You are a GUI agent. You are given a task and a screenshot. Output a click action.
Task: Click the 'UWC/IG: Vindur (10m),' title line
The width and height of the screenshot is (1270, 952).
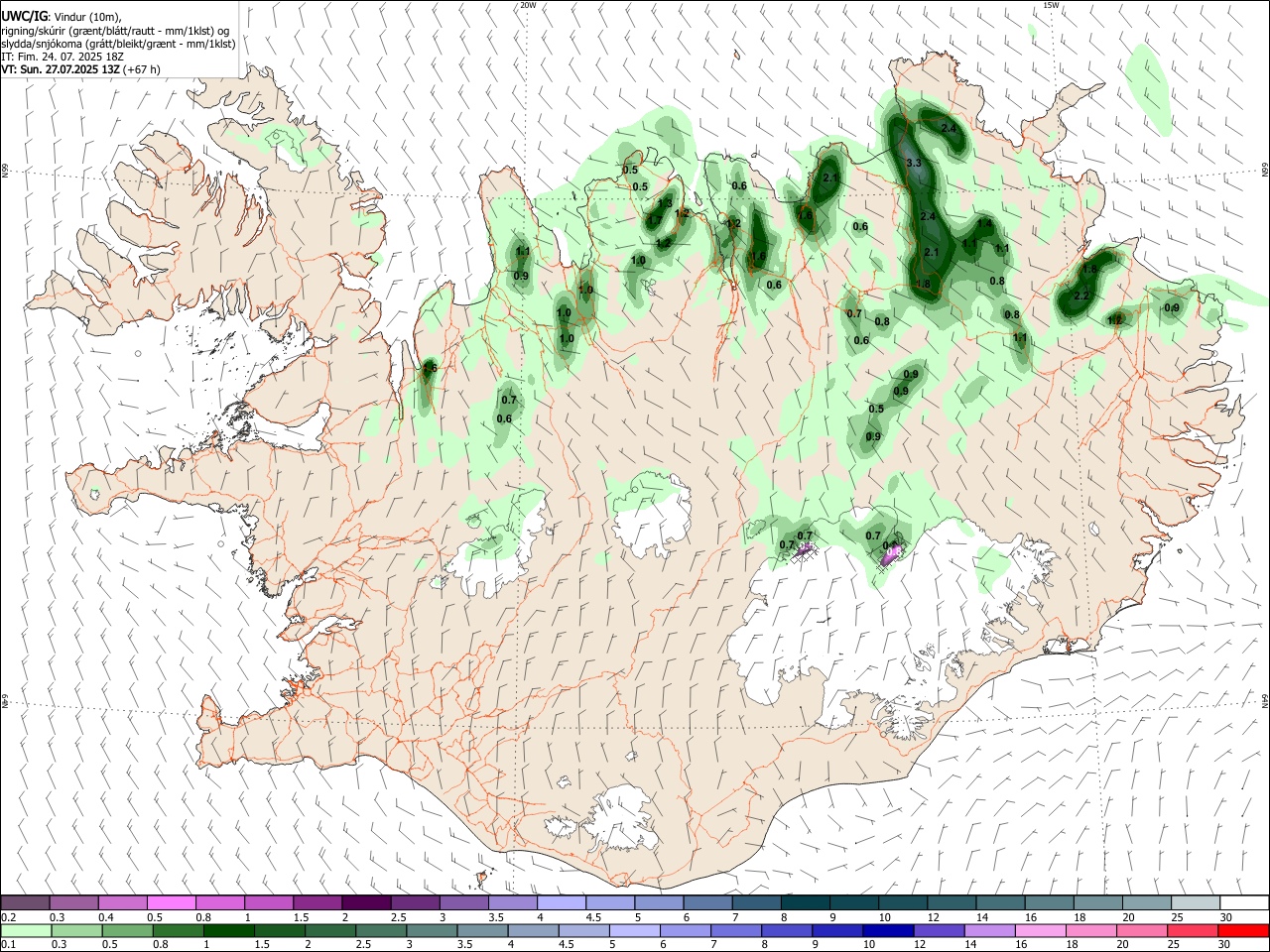62,16
